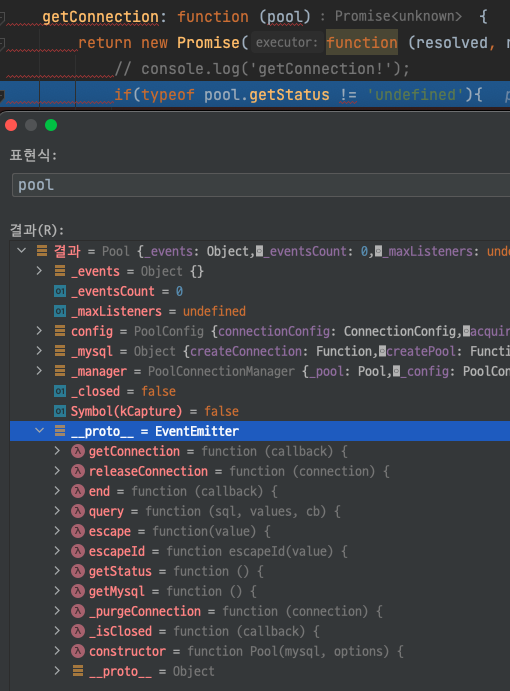This screenshot has height=691, width=510.
Task: Click the 표현식: label
Action: 33,155
